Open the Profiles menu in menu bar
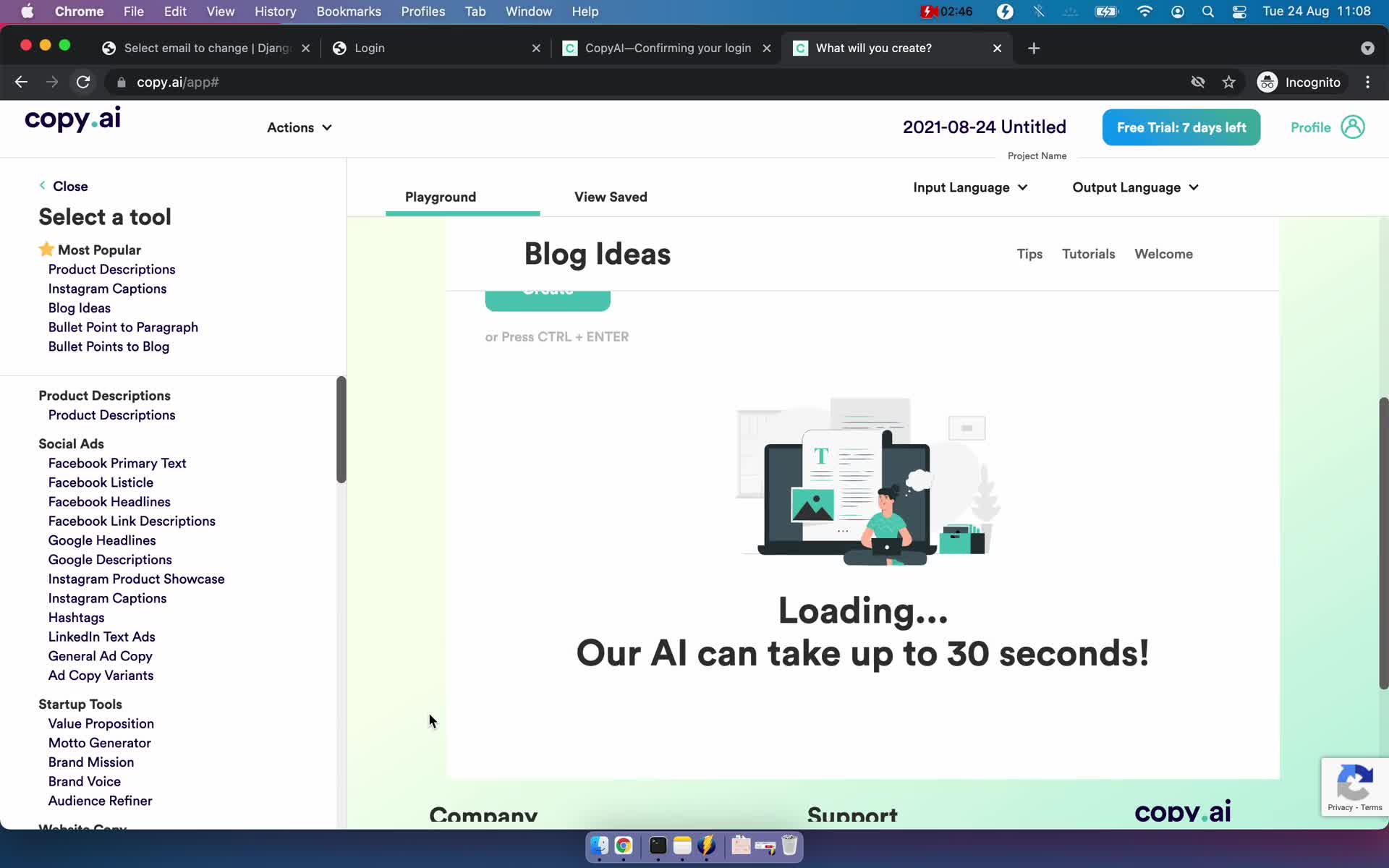Screen dimensions: 1389x868 (422, 12)
